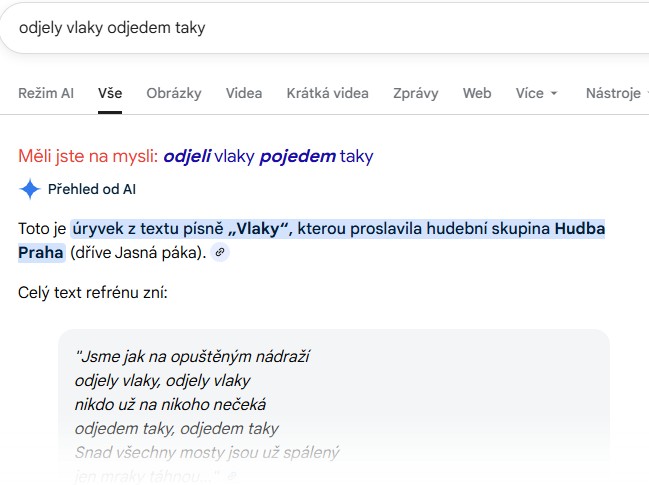649x485 pixels.
Task: Click the highlighted text mentioning the song „Vlaky“
Action: tap(180, 229)
